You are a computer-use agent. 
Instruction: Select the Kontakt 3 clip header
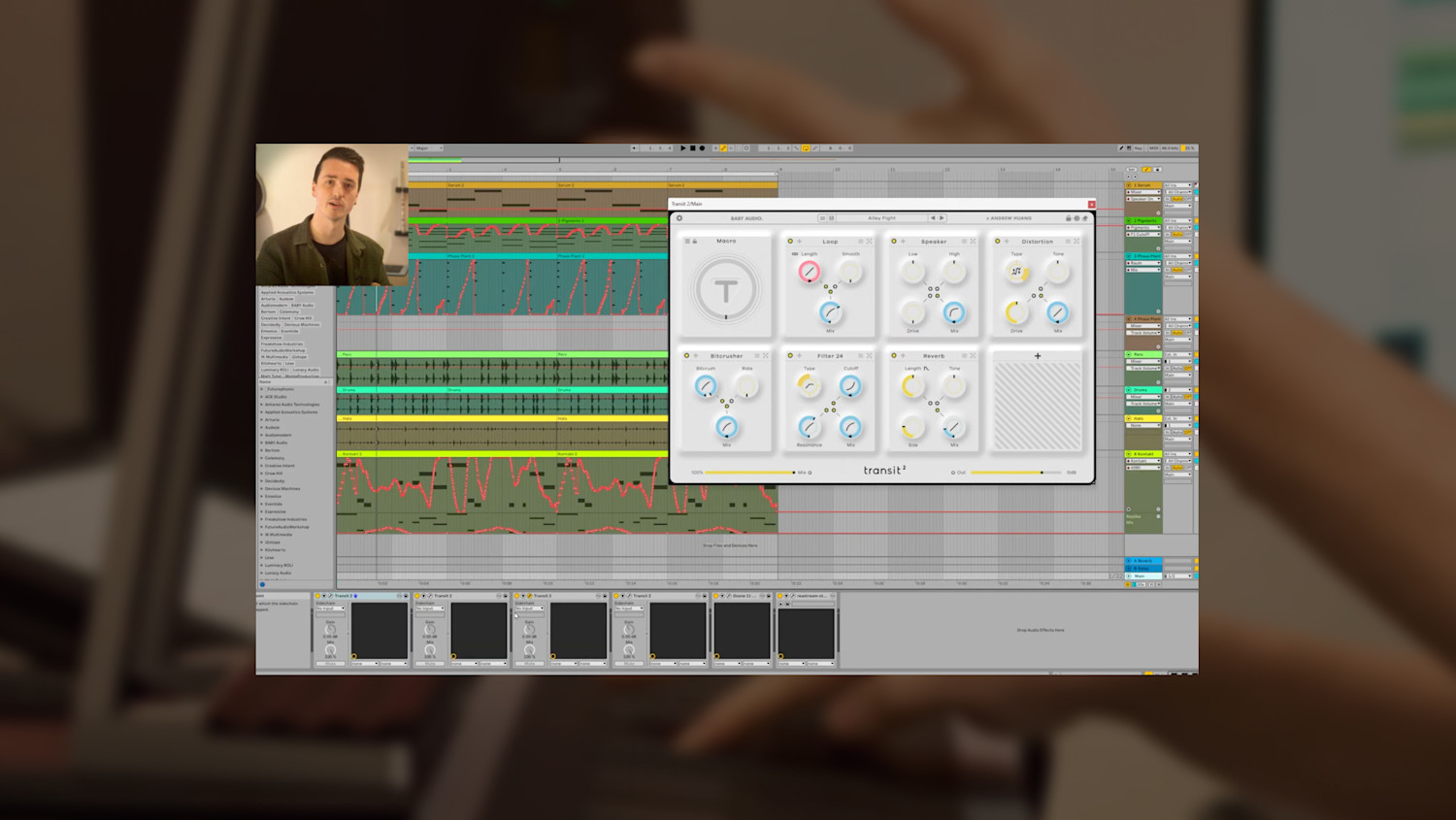(x=447, y=454)
